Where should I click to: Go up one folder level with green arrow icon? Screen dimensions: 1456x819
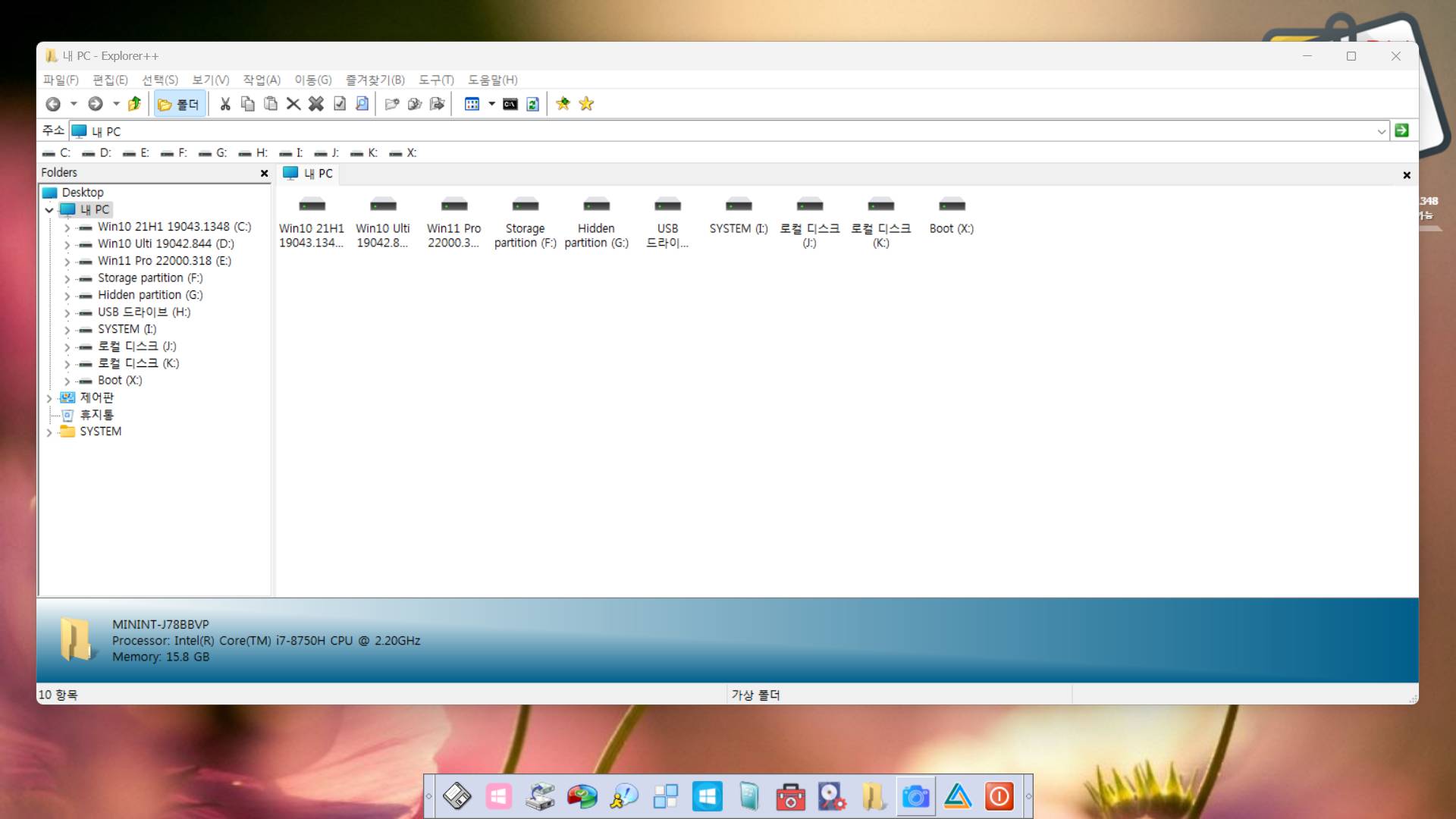134,104
